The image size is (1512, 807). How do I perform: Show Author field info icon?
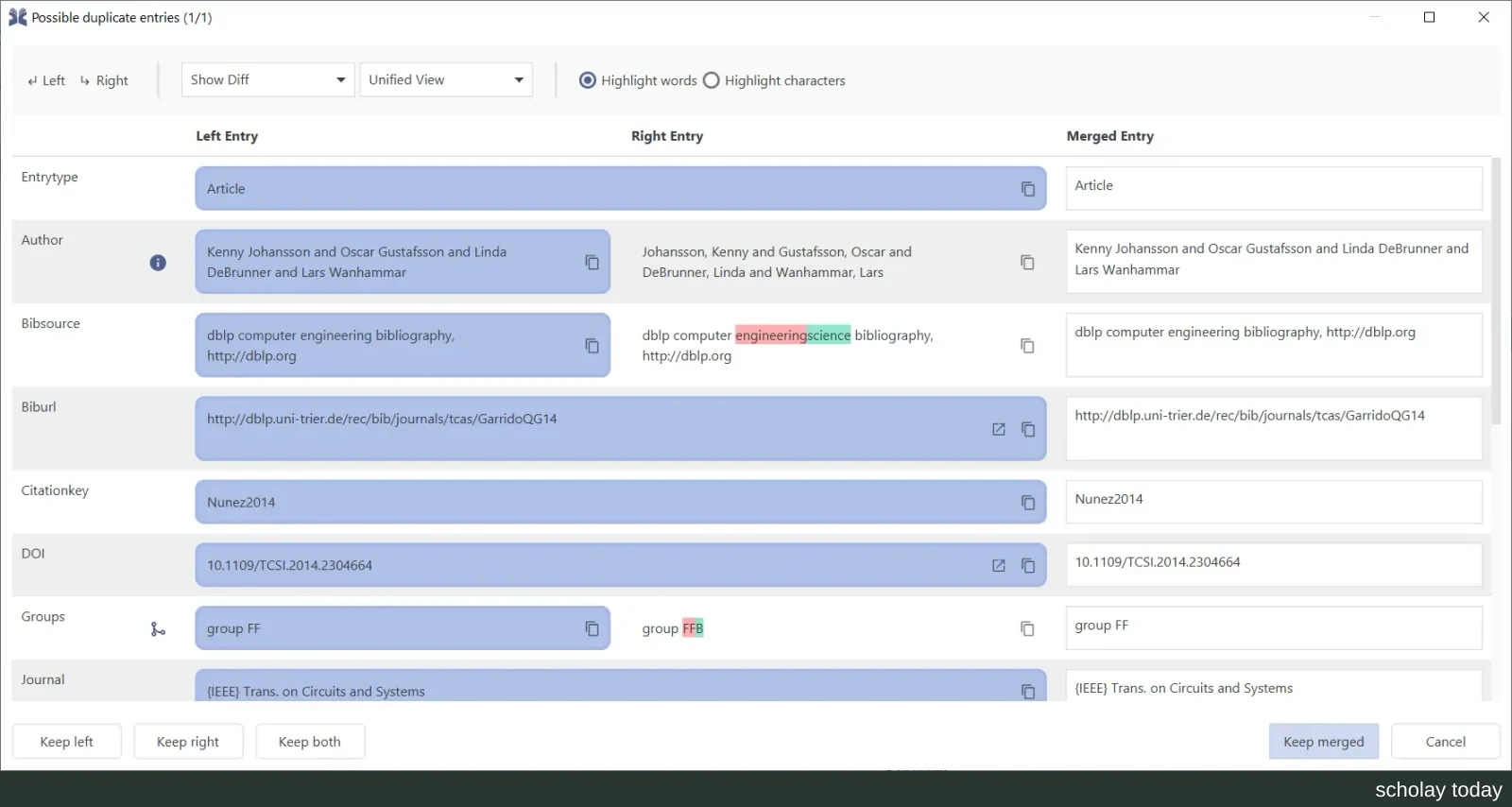coord(158,263)
